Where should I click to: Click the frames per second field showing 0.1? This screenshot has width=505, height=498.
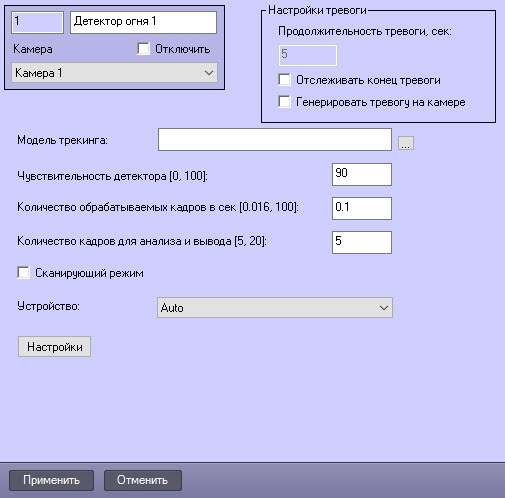(x=362, y=208)
